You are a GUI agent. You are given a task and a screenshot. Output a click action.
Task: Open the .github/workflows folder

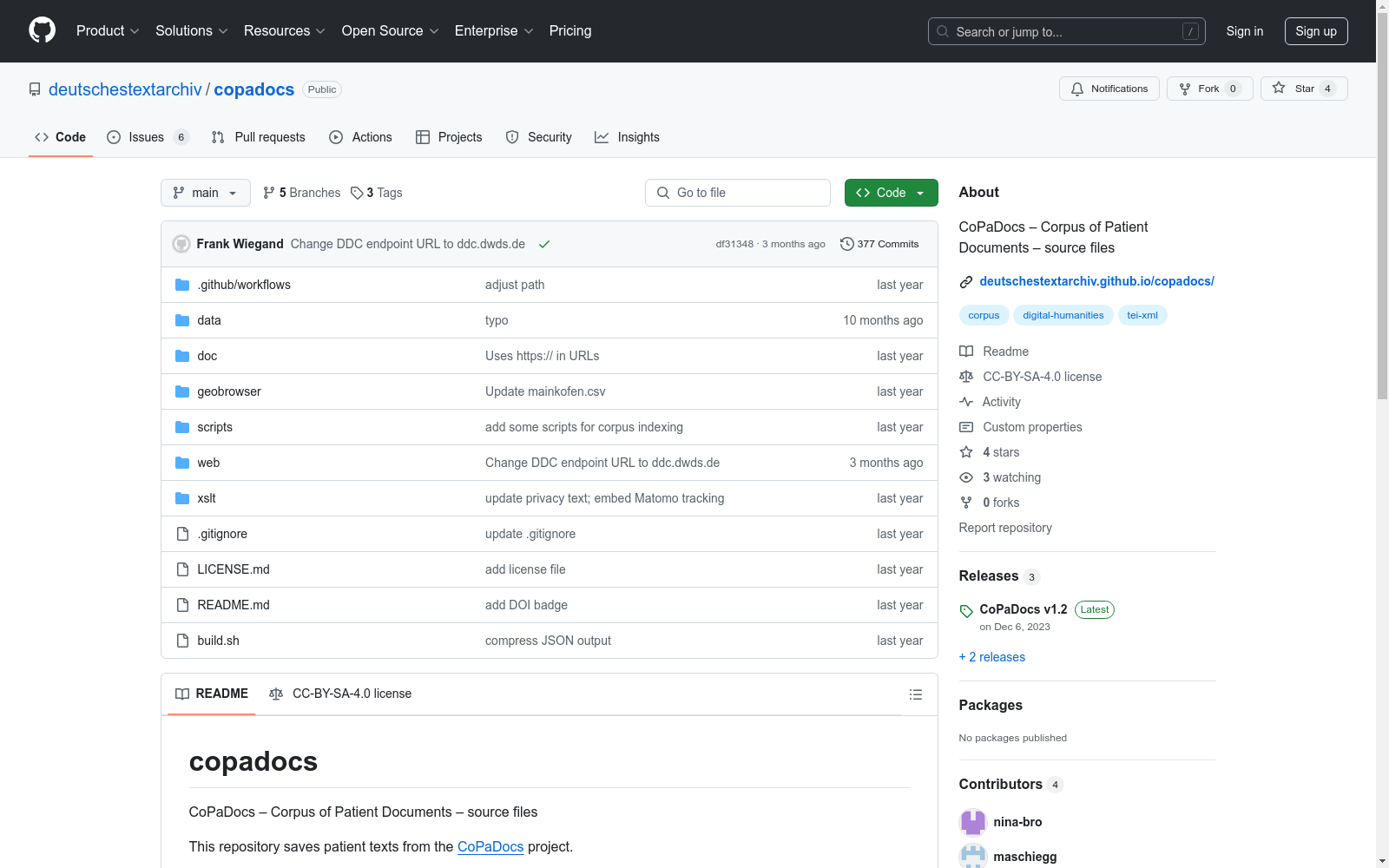pos(244,285)
